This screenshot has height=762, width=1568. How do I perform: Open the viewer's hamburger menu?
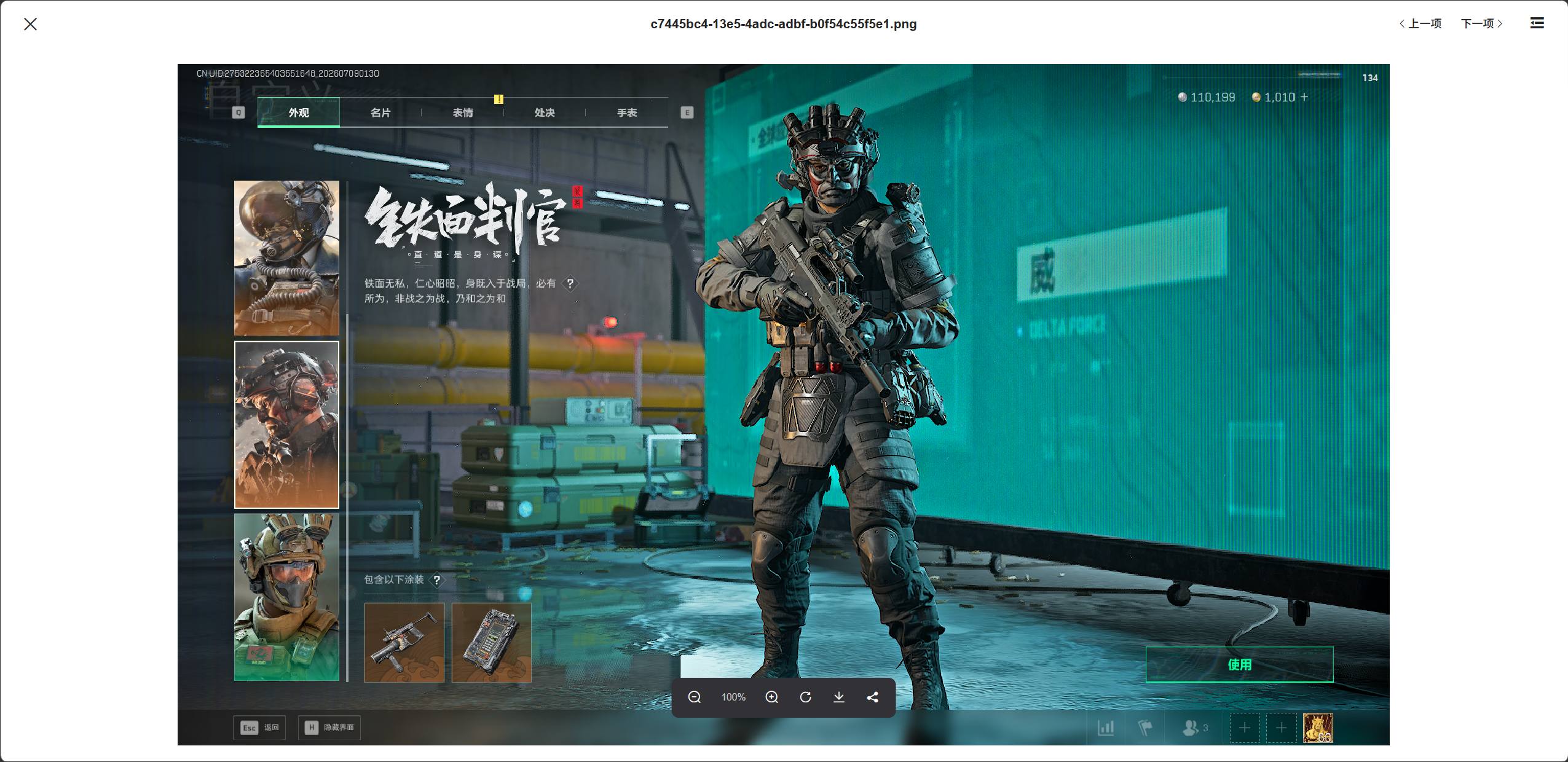pyautogui.click(x=1537, y=23)
